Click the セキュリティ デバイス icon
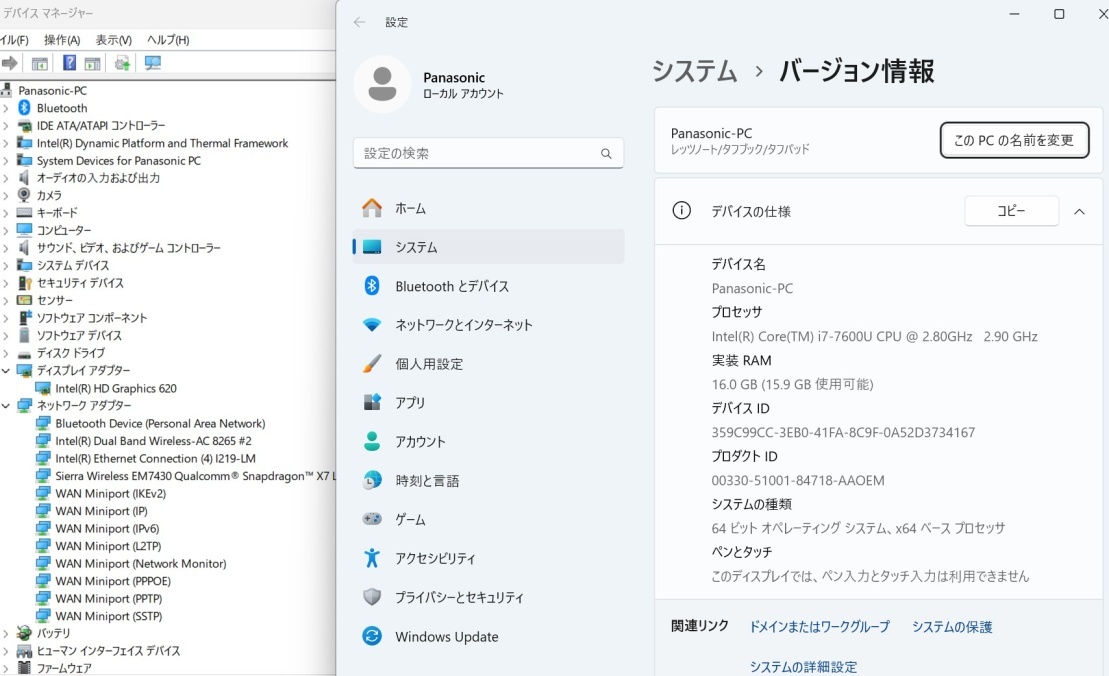This screenshot has width=1109, height=676. point(24,282)
